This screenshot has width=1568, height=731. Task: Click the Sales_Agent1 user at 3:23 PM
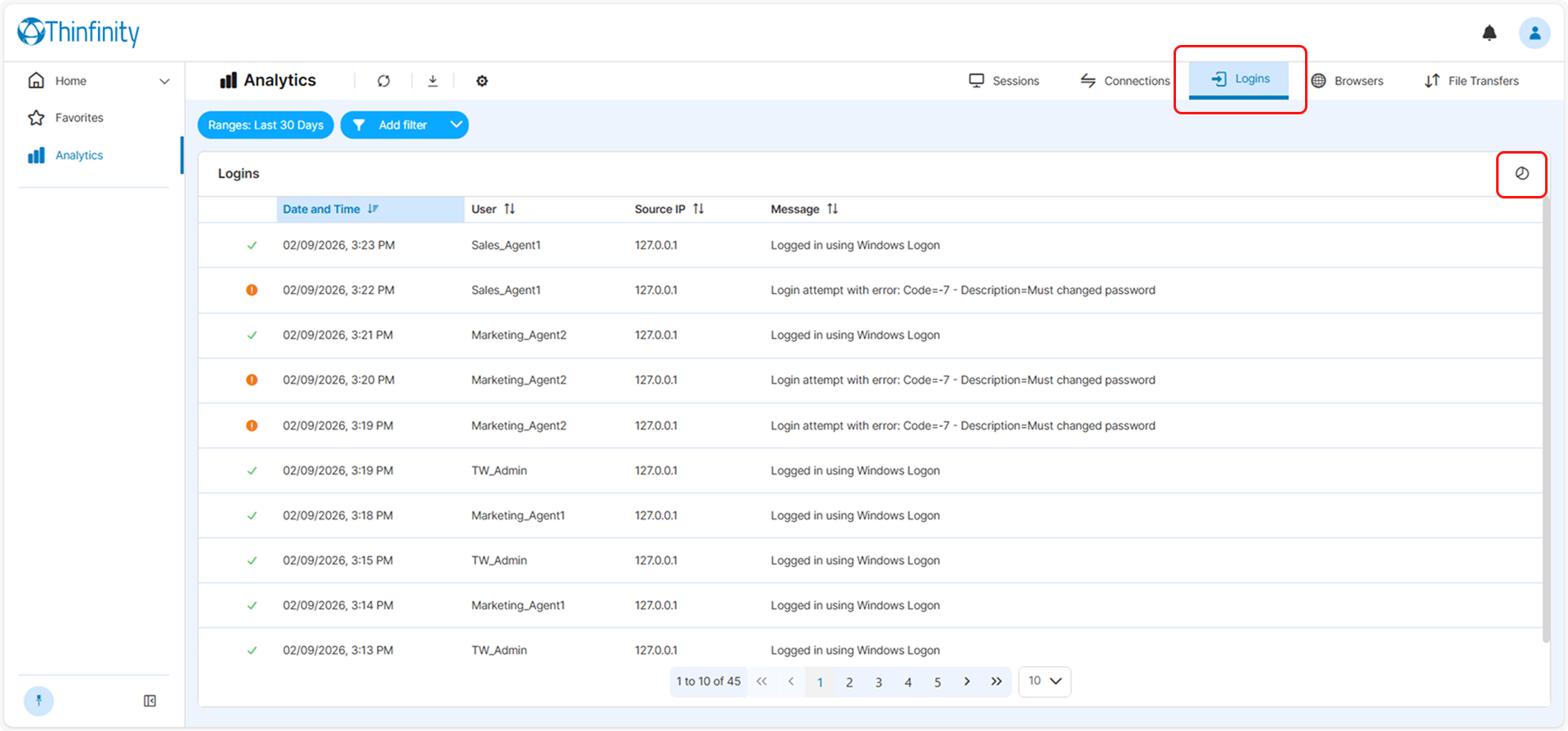pos(506,245)
